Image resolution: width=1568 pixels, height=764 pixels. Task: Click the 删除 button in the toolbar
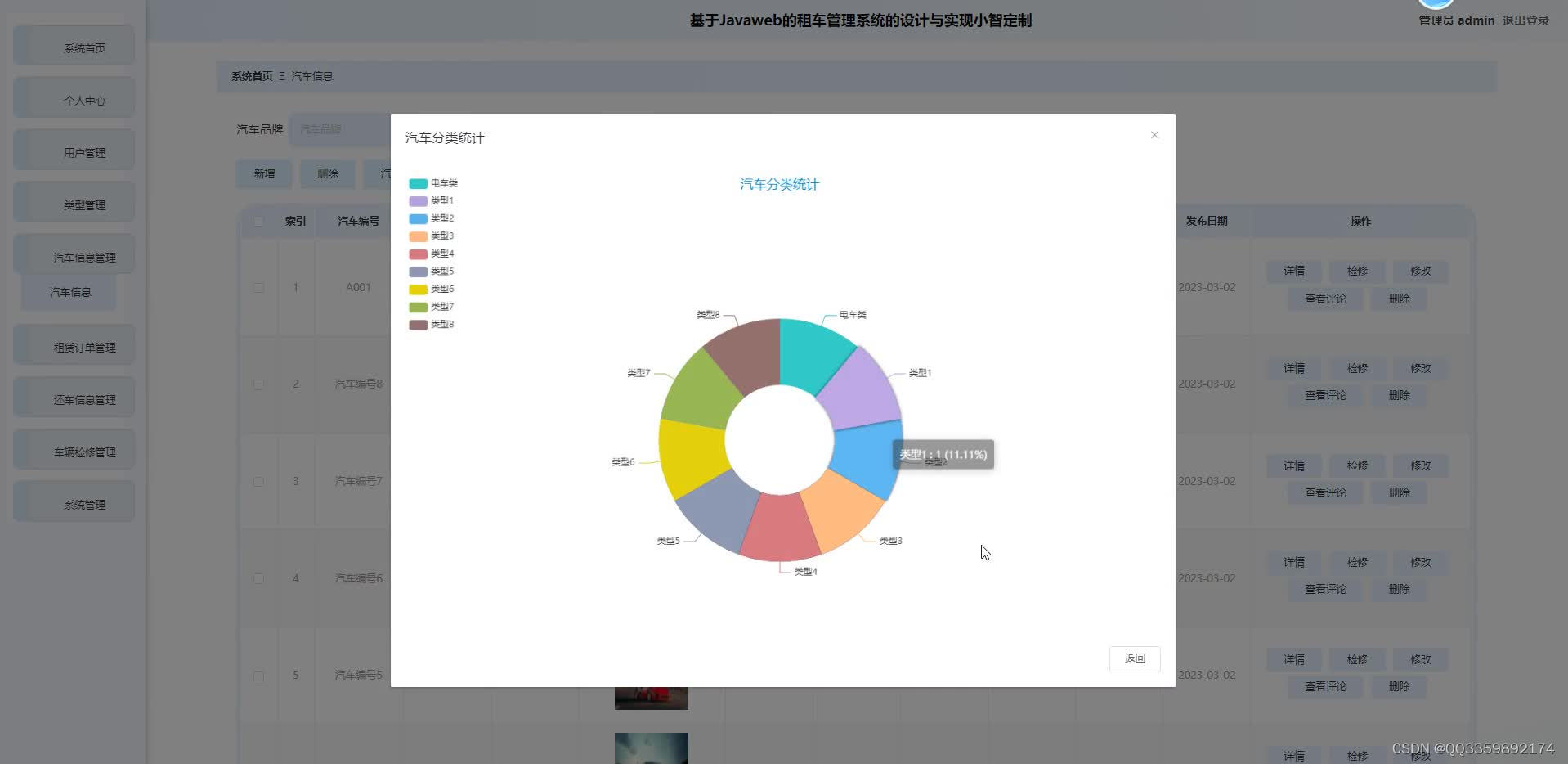point(328,173)
